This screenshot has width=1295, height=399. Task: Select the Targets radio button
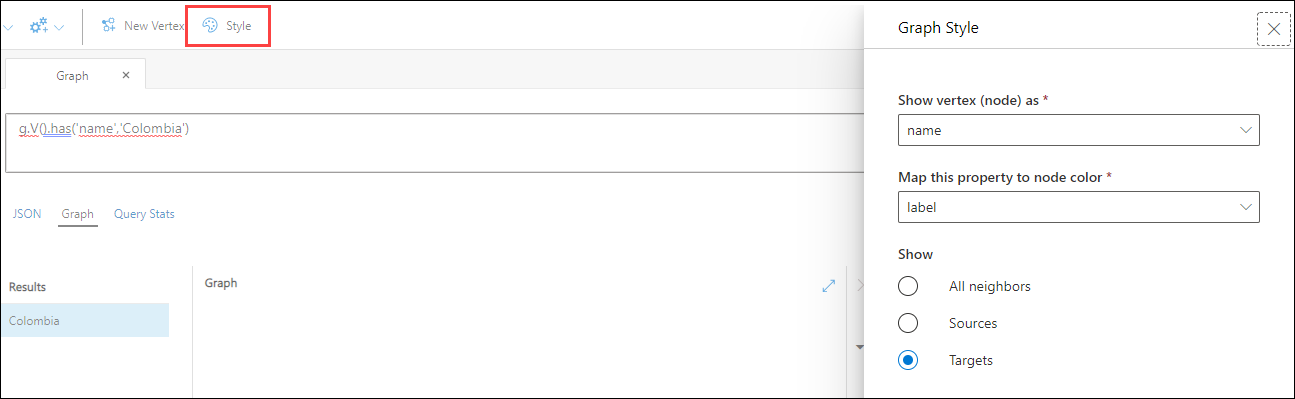point(908,360)
